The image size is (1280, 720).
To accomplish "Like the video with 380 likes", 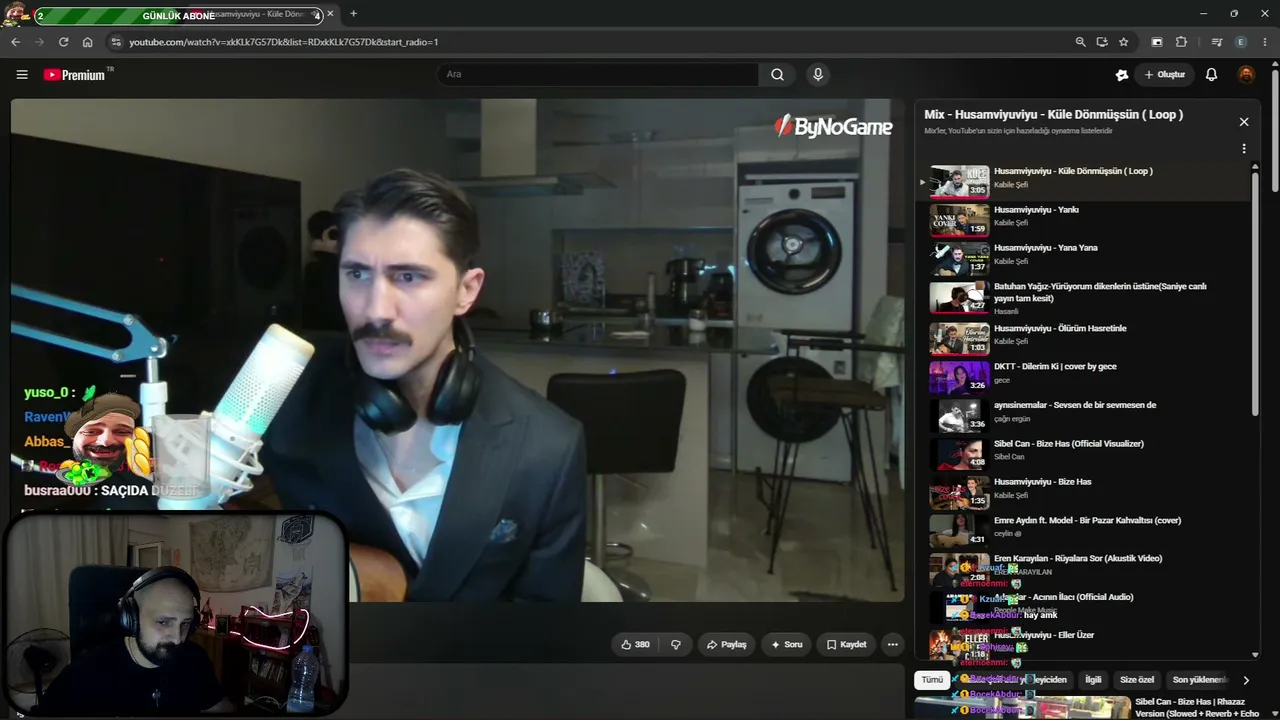I will pyautogui.click(x=635, y=645).
